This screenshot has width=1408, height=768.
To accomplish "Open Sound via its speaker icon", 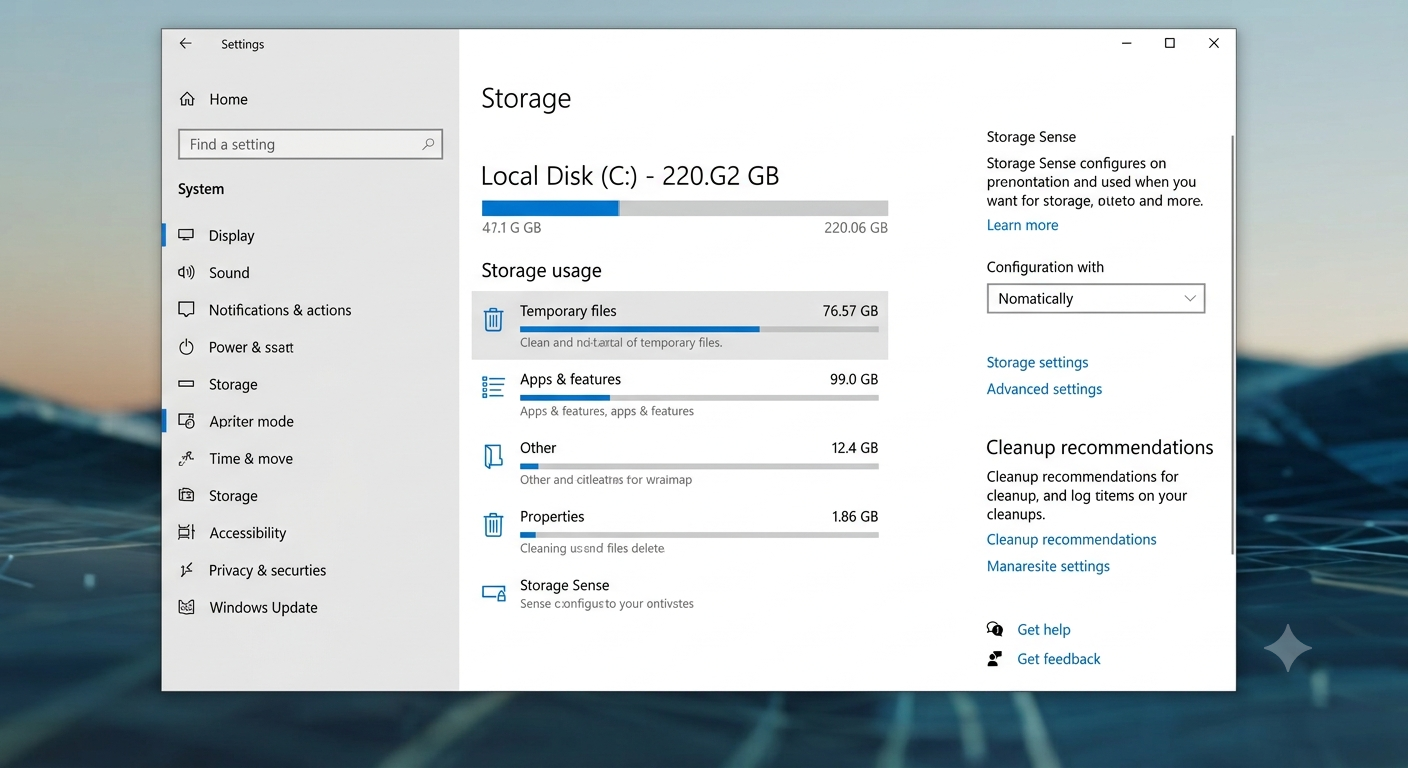I will [186, 272].
